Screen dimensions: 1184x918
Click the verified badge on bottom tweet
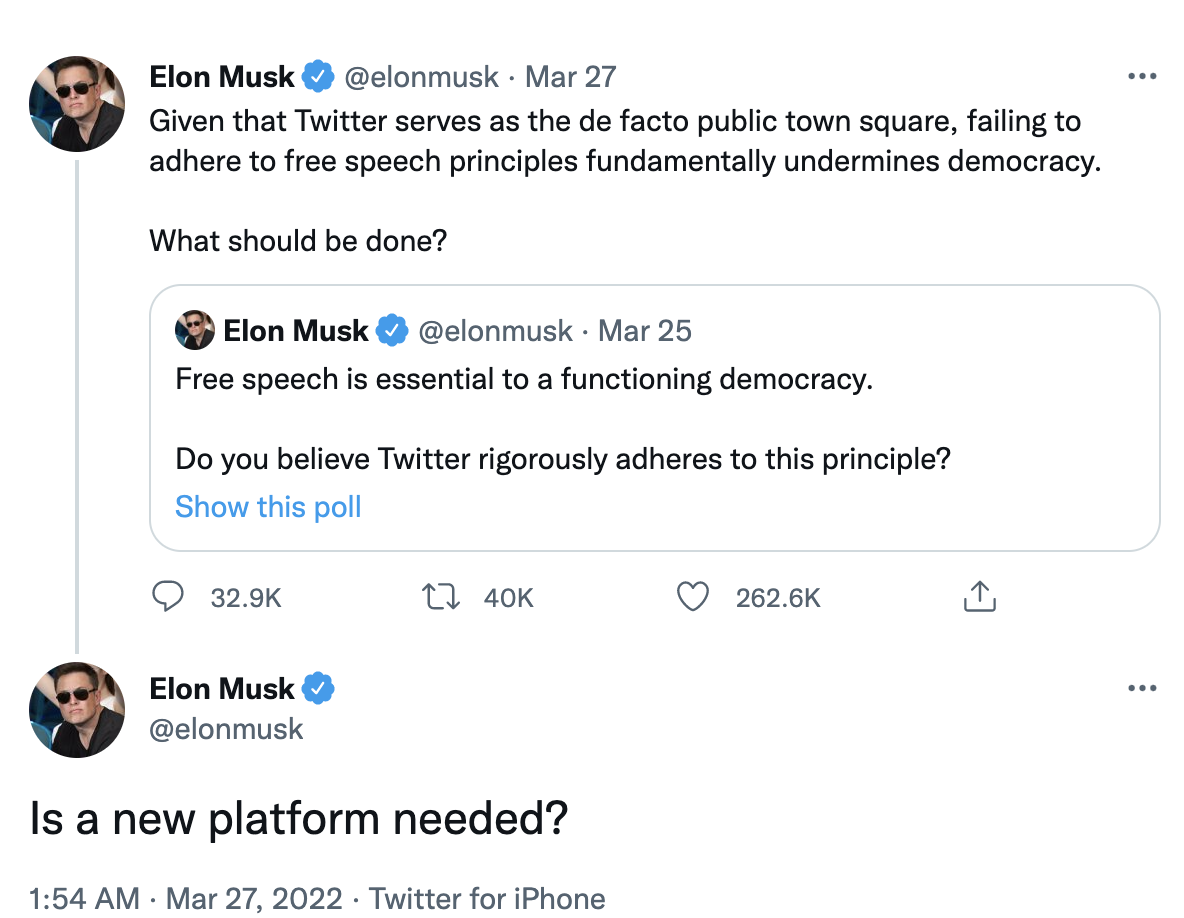(318, 689)
